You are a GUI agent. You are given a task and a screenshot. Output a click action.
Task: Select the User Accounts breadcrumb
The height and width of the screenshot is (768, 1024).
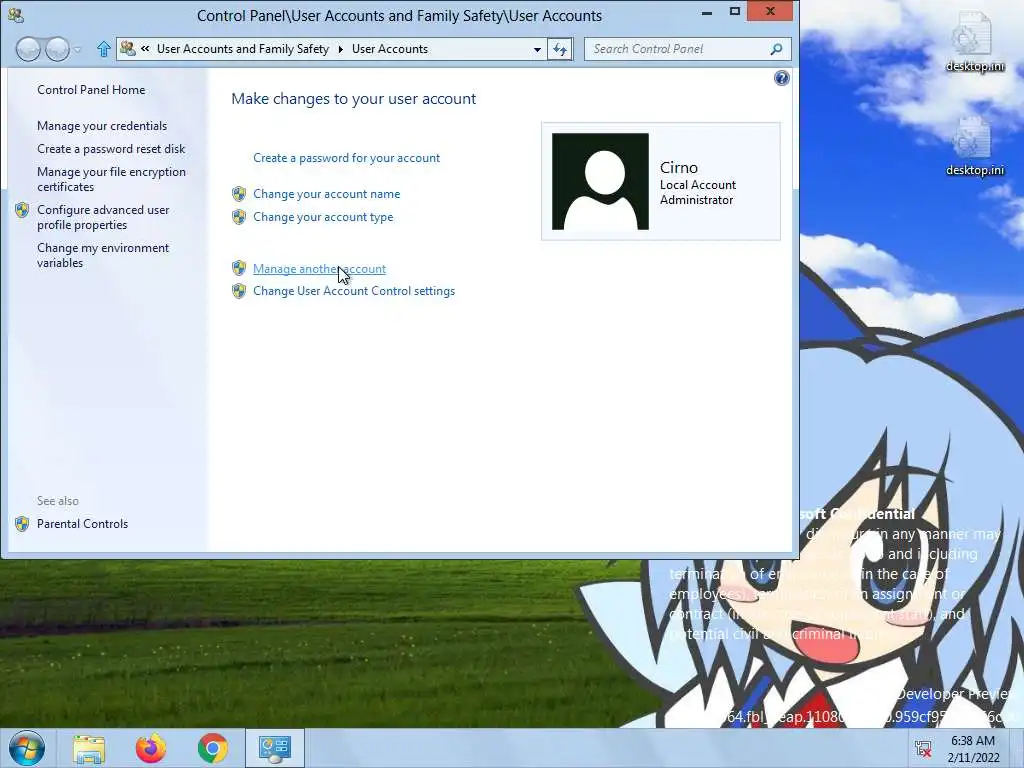click(x=390, y=49)
